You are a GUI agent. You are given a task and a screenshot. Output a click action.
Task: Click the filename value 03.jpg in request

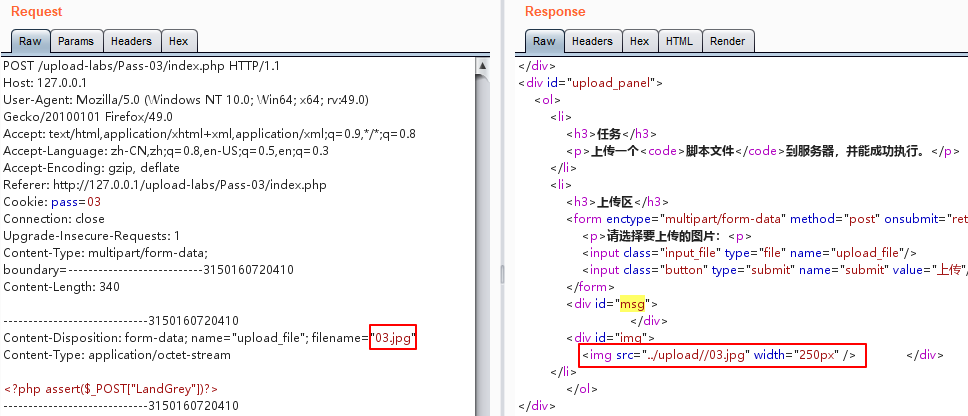(393, 338)
